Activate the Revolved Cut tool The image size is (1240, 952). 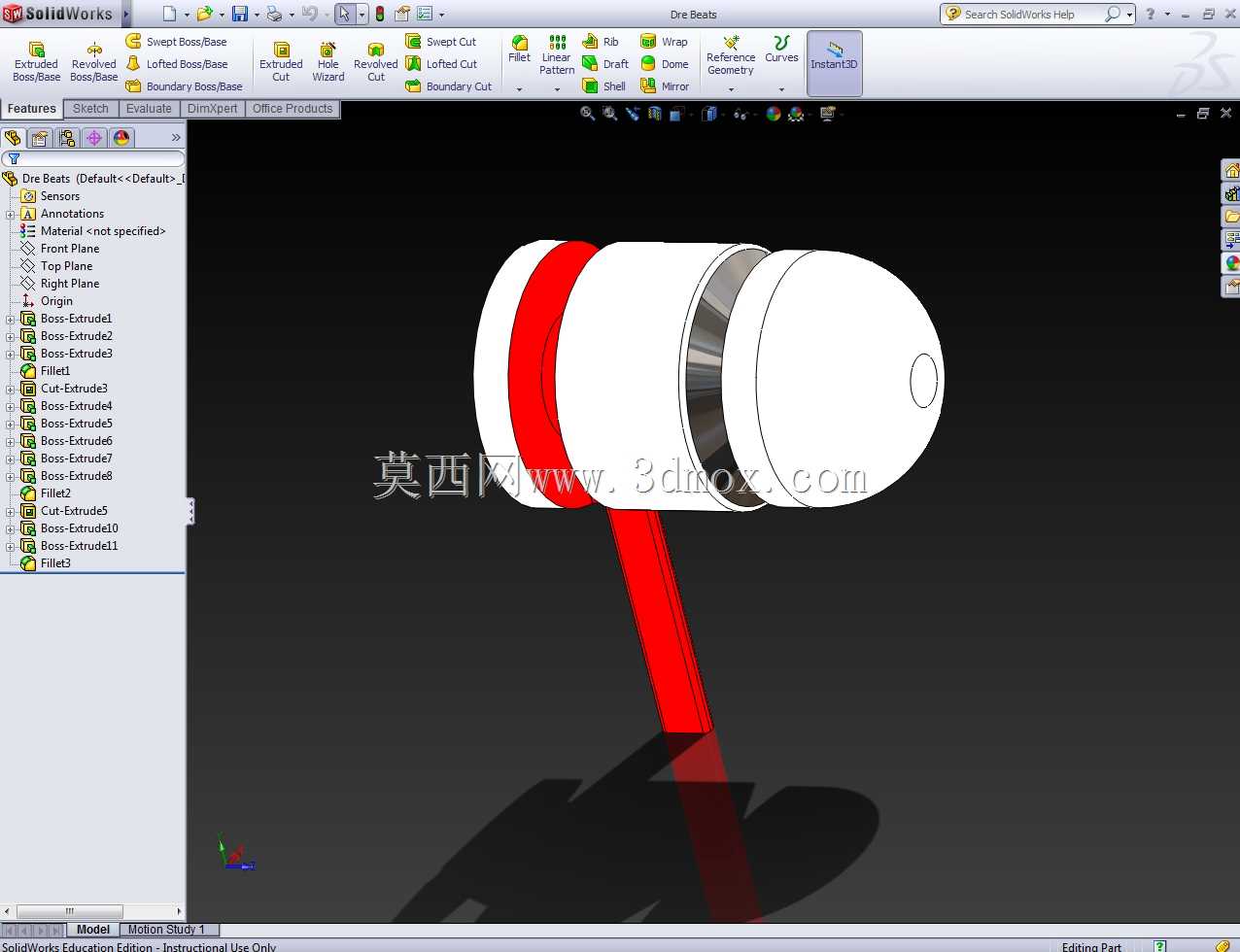coord(376,61)
